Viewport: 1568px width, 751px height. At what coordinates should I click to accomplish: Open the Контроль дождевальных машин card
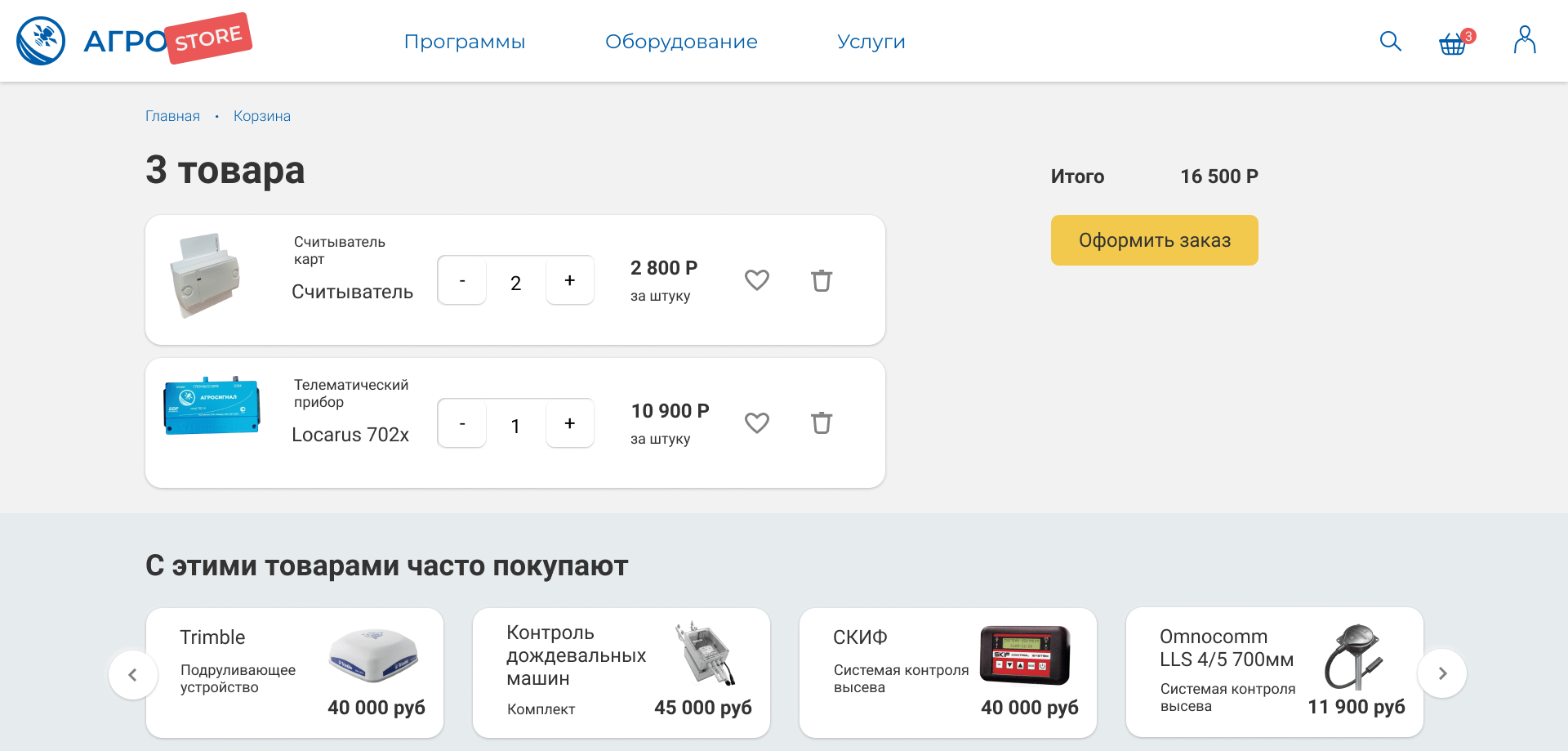click(x=621, y=673)
